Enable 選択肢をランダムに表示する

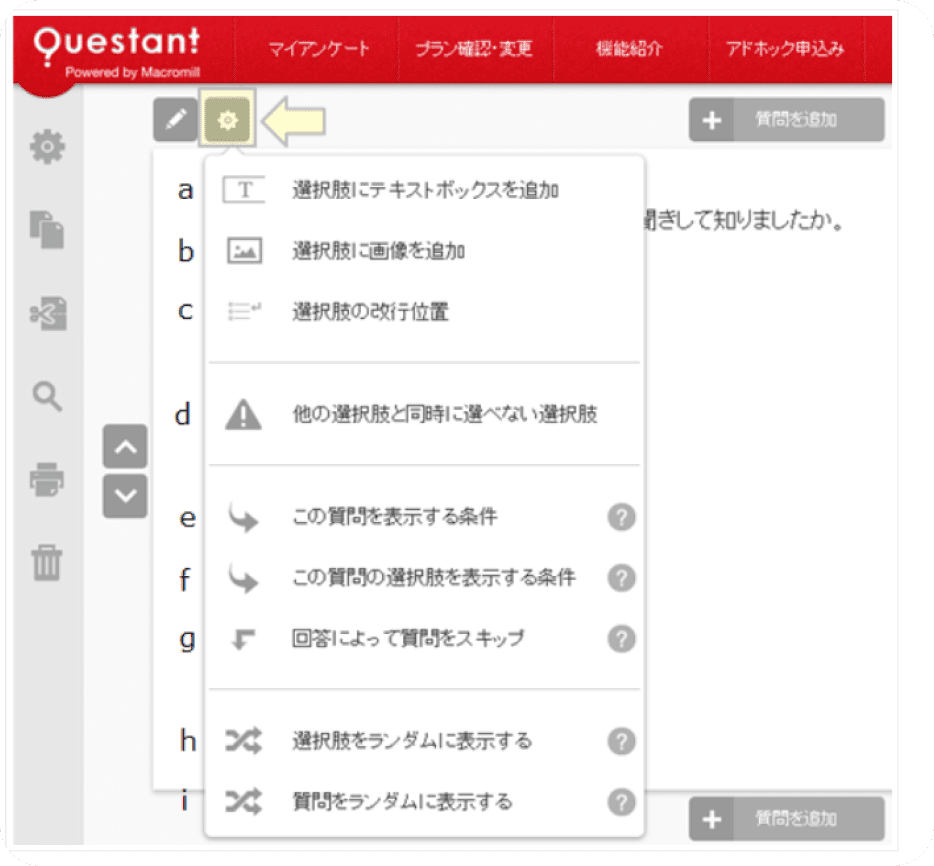pos(414,740)
